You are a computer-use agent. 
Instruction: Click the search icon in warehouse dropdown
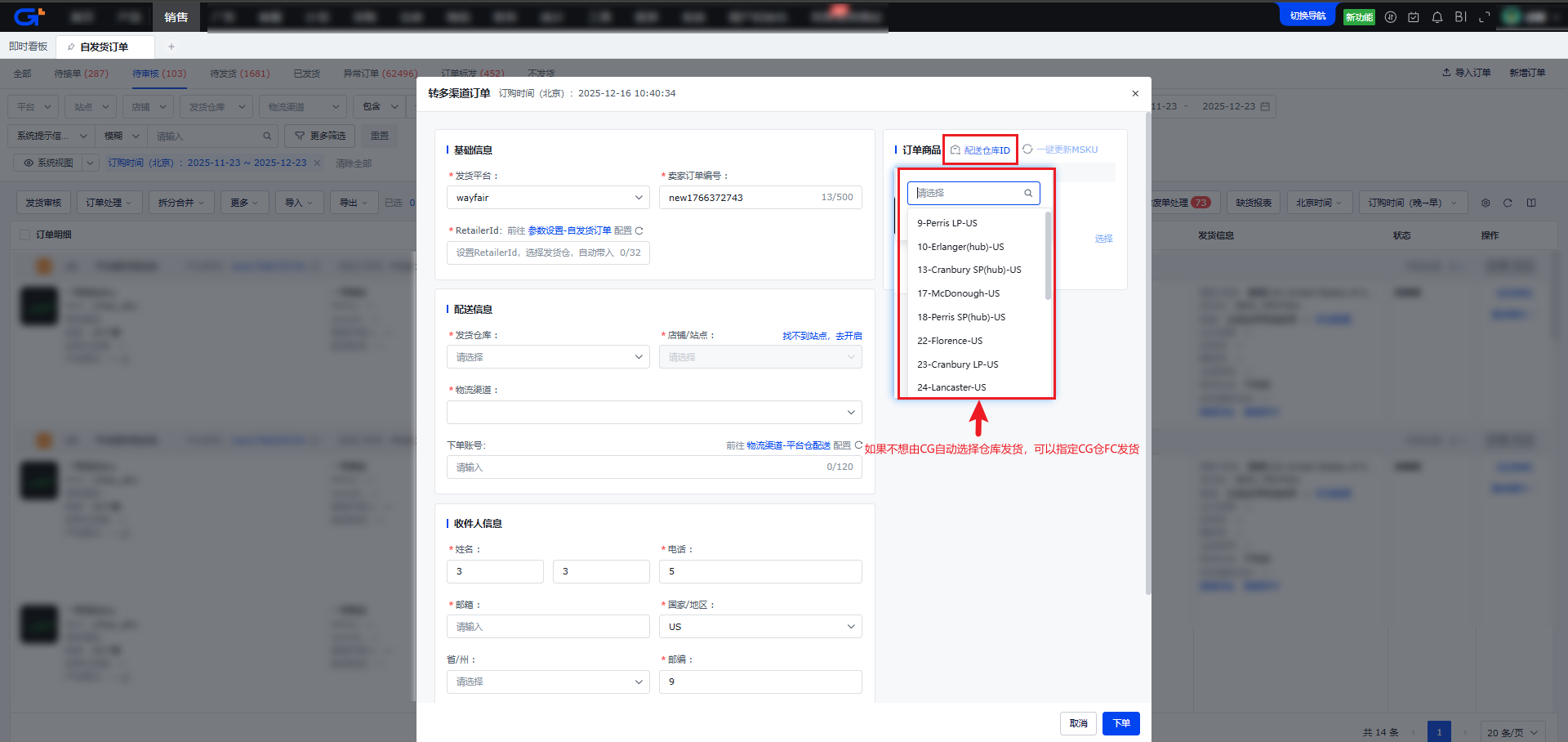tap(1028, 193)
